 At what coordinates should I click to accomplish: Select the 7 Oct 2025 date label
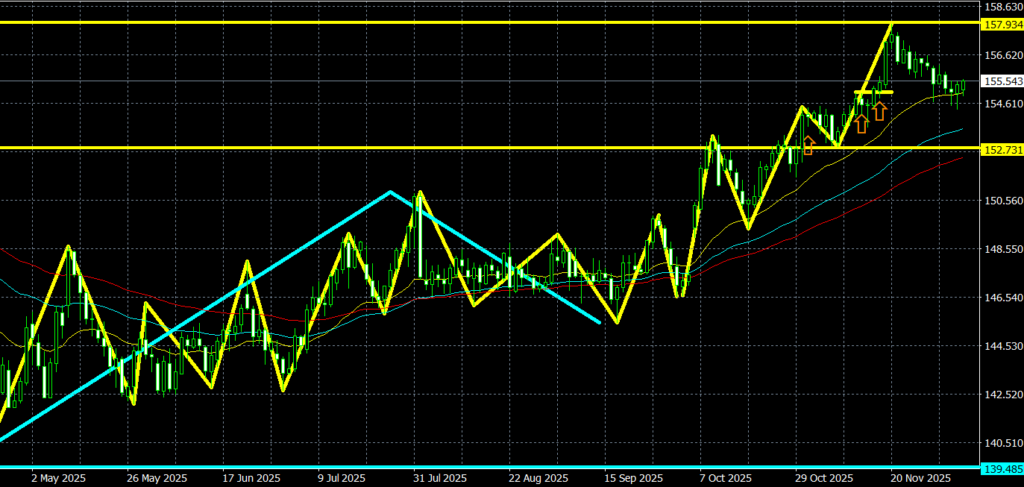point(726,479)
